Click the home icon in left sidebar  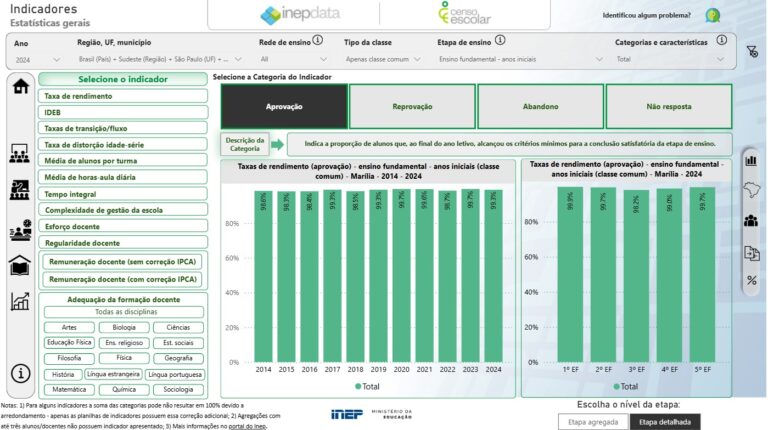(x=19, y=86)
